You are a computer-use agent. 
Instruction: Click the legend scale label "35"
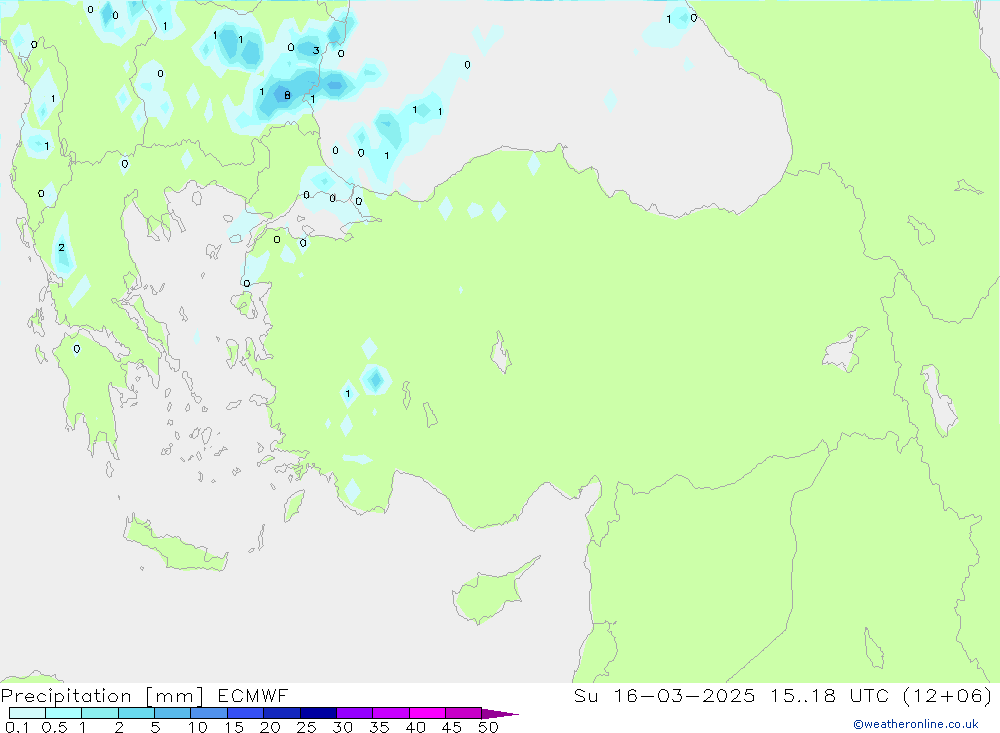pyautogui.click(x=379, y=727)
